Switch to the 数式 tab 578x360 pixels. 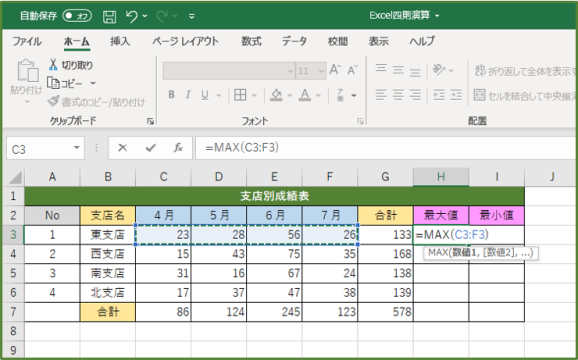[x=251, y=41]
